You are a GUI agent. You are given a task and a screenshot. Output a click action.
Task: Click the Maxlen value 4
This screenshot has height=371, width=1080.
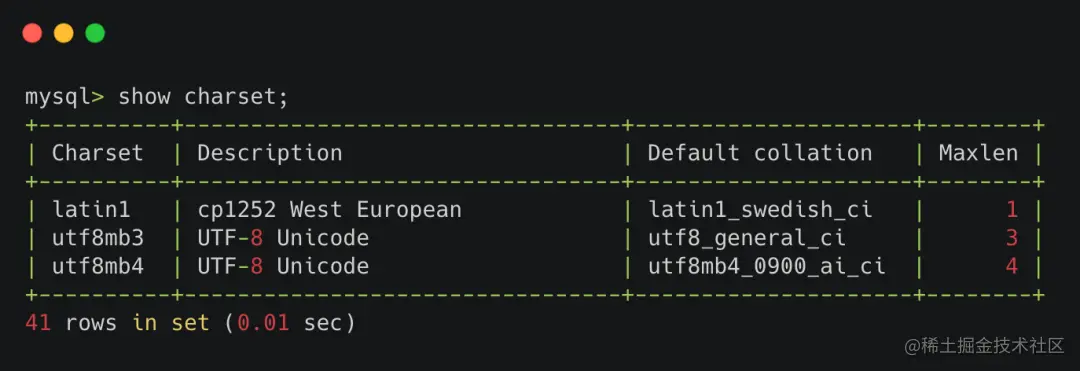coord(1011,266)
